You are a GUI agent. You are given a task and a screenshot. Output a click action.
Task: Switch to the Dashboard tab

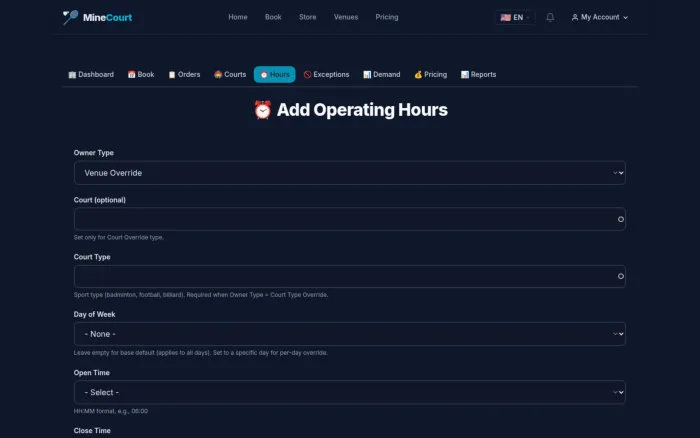91,75
